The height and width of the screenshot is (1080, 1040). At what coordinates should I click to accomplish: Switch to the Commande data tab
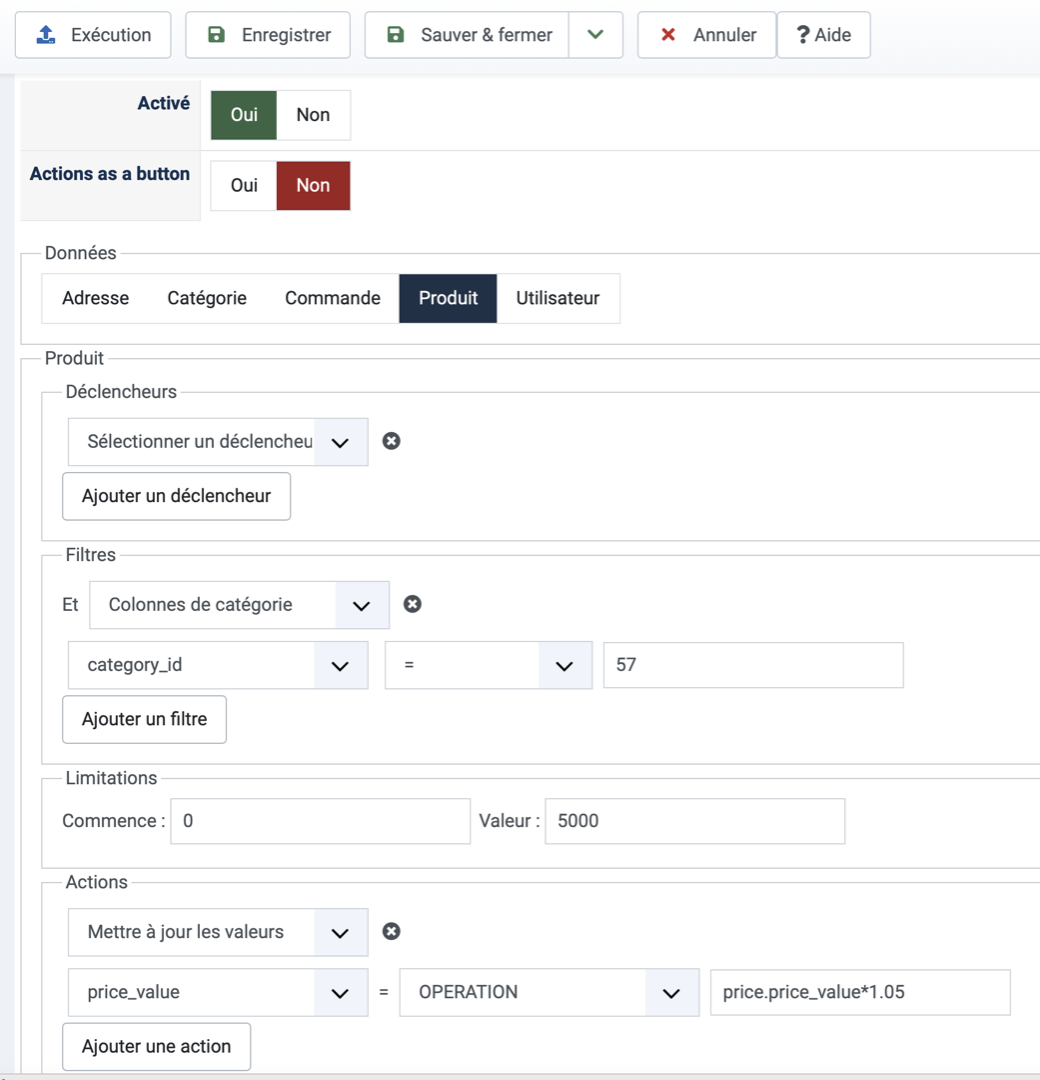click(332, 298)
